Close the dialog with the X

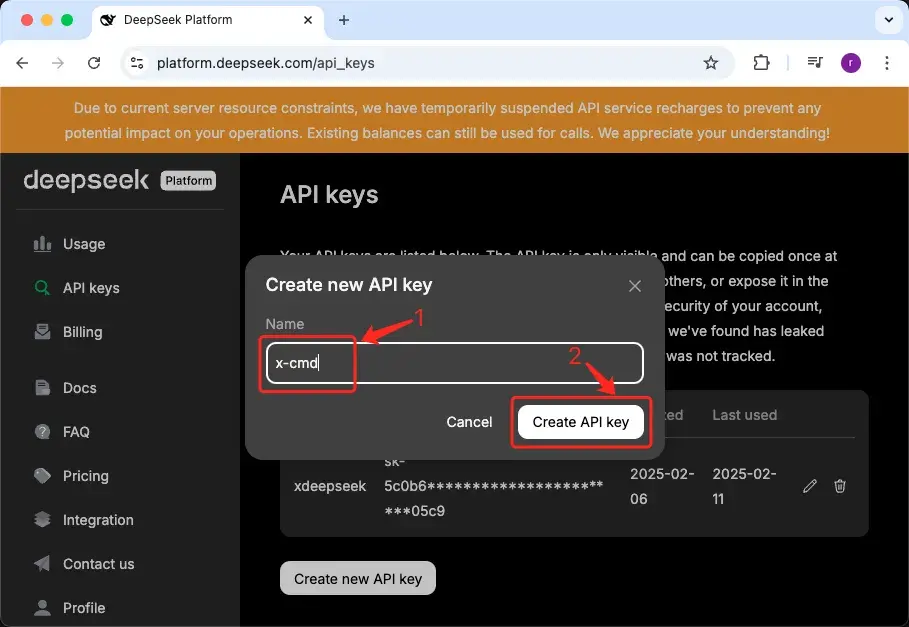[635, 285]
